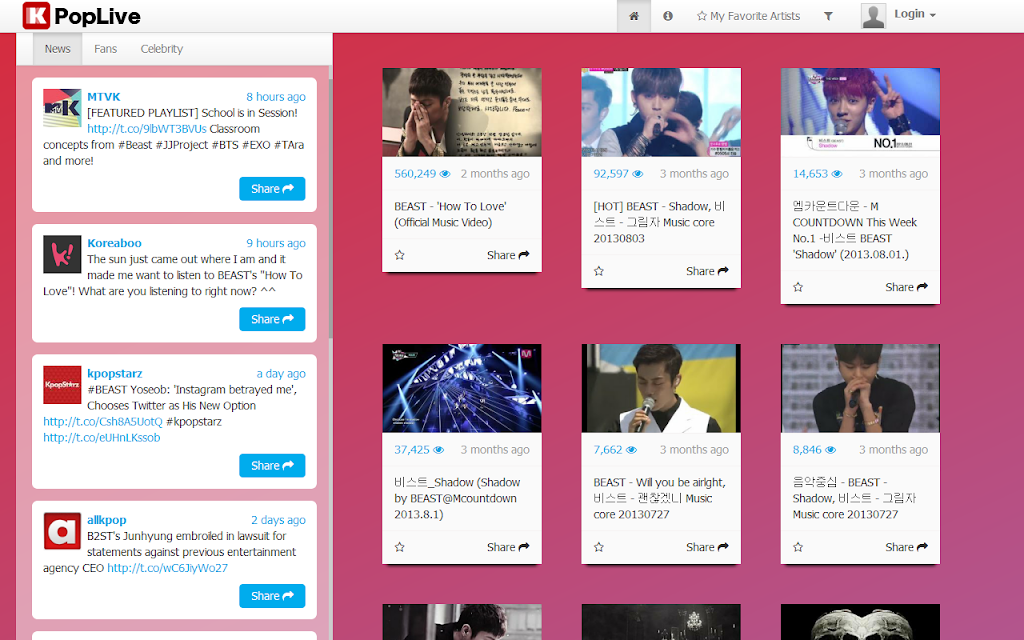Open the kpopstarz avatar icon
Viewport: 1024px width, 640px height.
(62, 385)
